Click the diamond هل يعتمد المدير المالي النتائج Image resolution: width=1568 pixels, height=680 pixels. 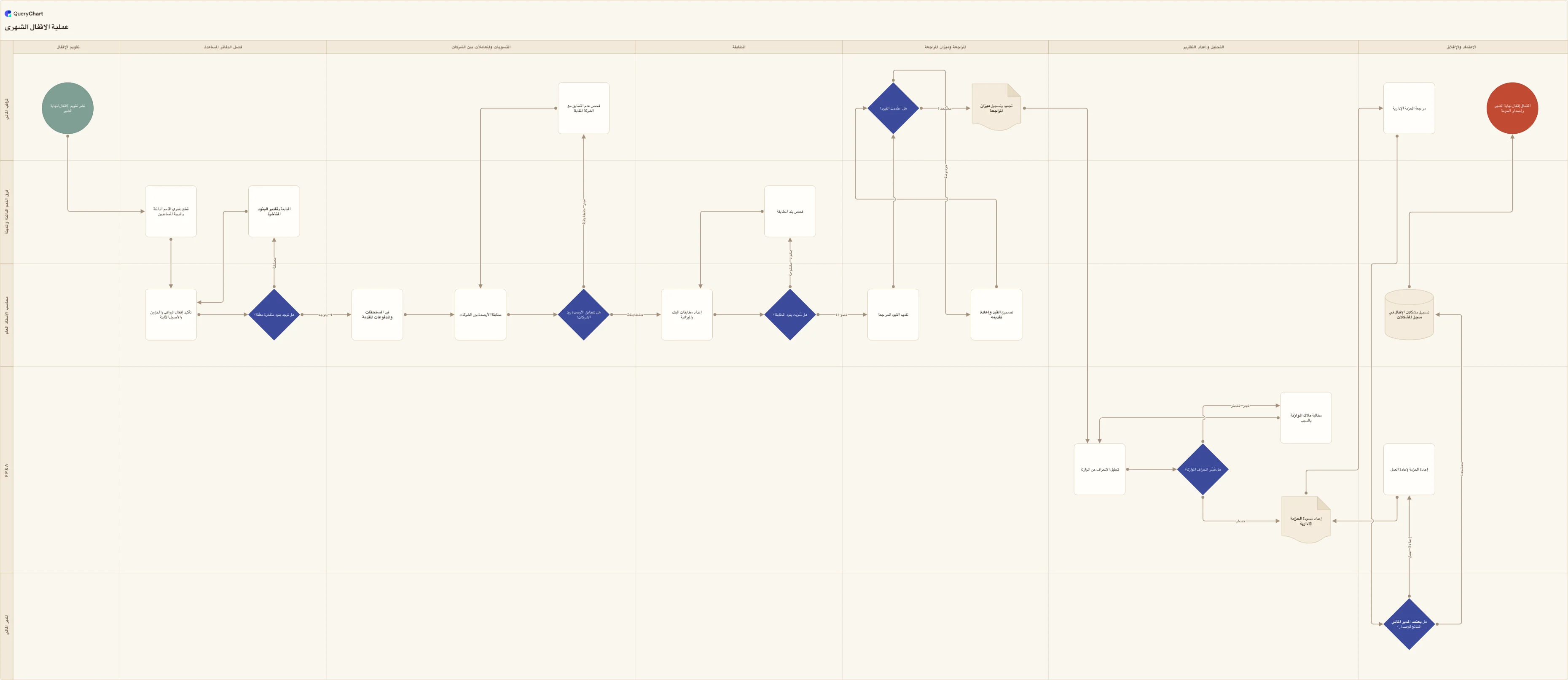[1409, 624]
